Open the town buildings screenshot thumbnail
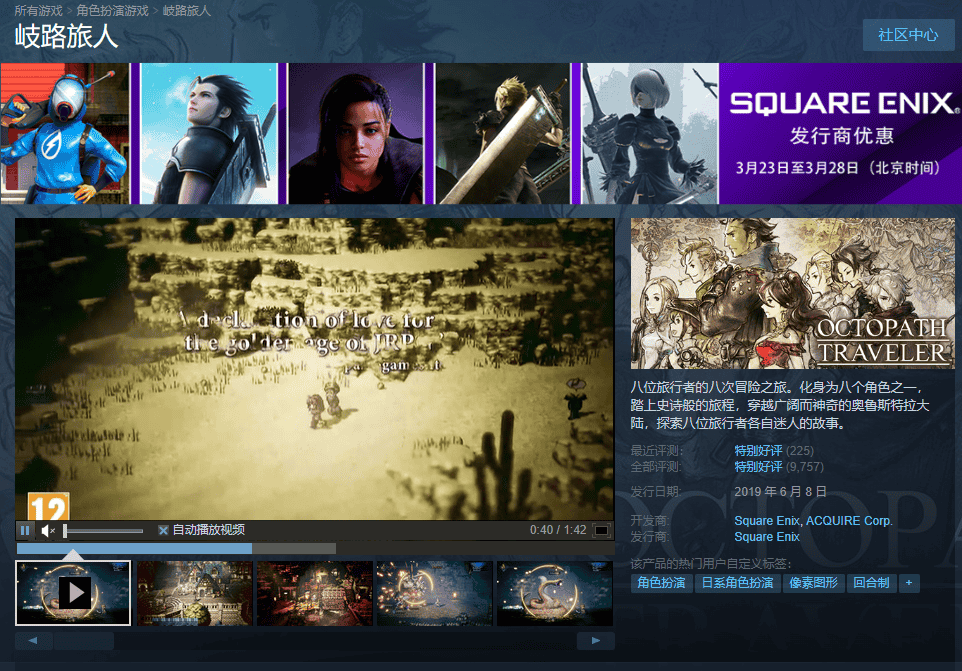Image resolution: width=962 pixels, height=671 pixels. [194, 593]
